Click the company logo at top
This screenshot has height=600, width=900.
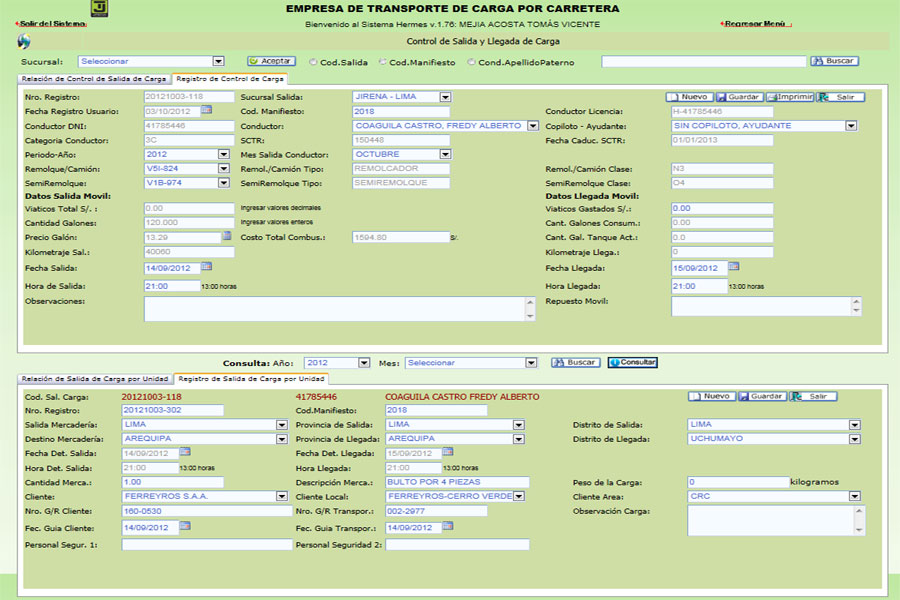99,9
